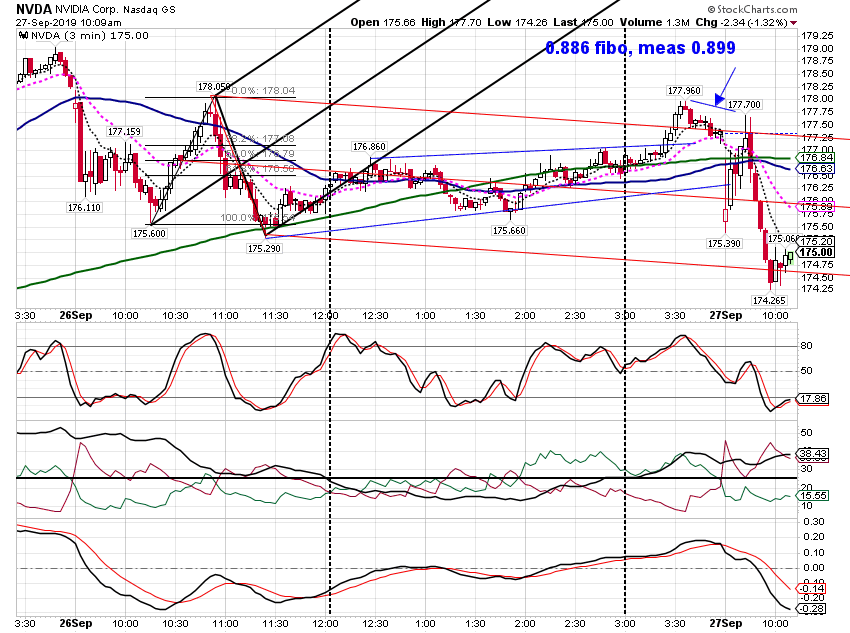Image resolution: width=850 pixels, height=633 pixels.
Task: Click the blue 0.886 fibo annotation text
Action: (640, 48)
